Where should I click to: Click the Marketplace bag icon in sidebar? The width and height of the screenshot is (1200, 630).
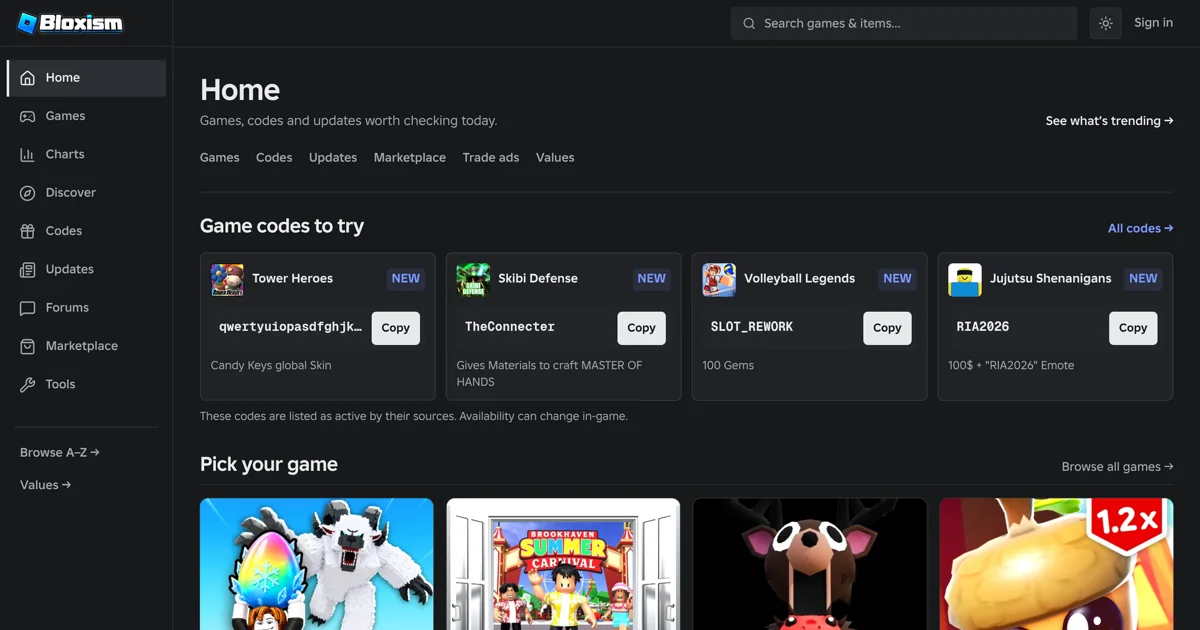click(x=28, y=346)
